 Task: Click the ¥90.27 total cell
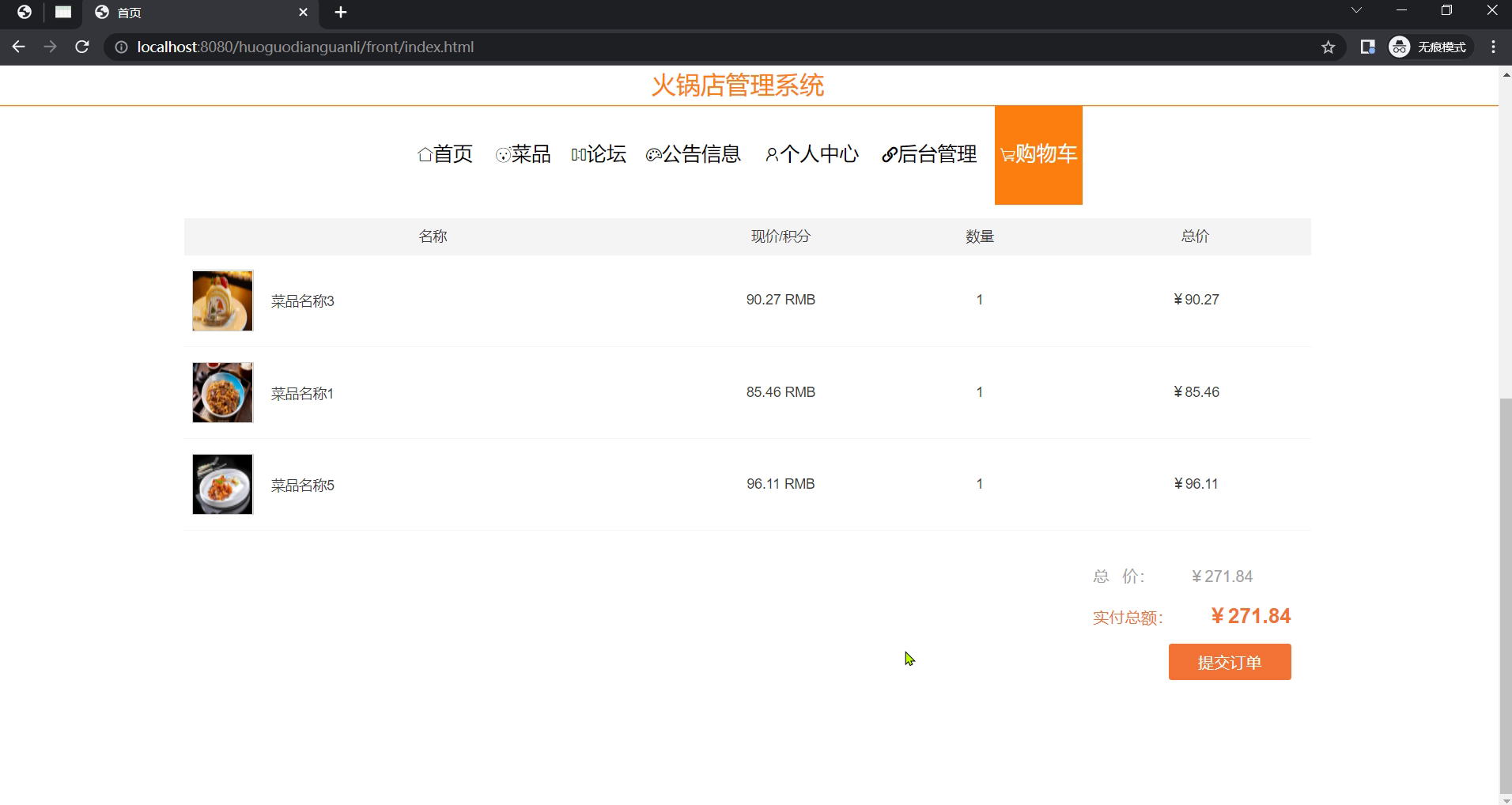point(1196,300)
